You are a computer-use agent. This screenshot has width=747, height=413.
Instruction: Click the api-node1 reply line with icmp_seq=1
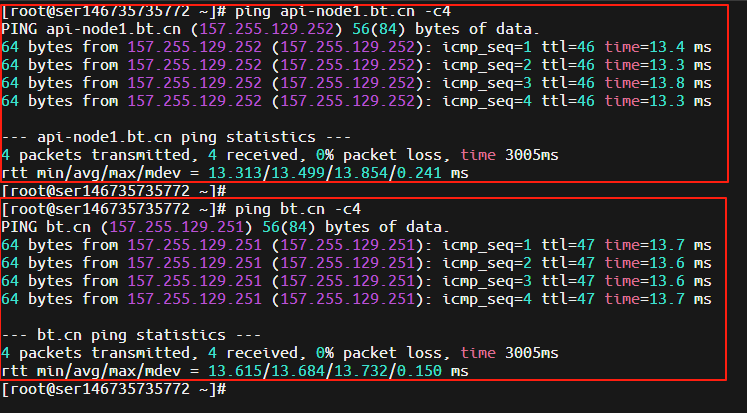(356, 47)
